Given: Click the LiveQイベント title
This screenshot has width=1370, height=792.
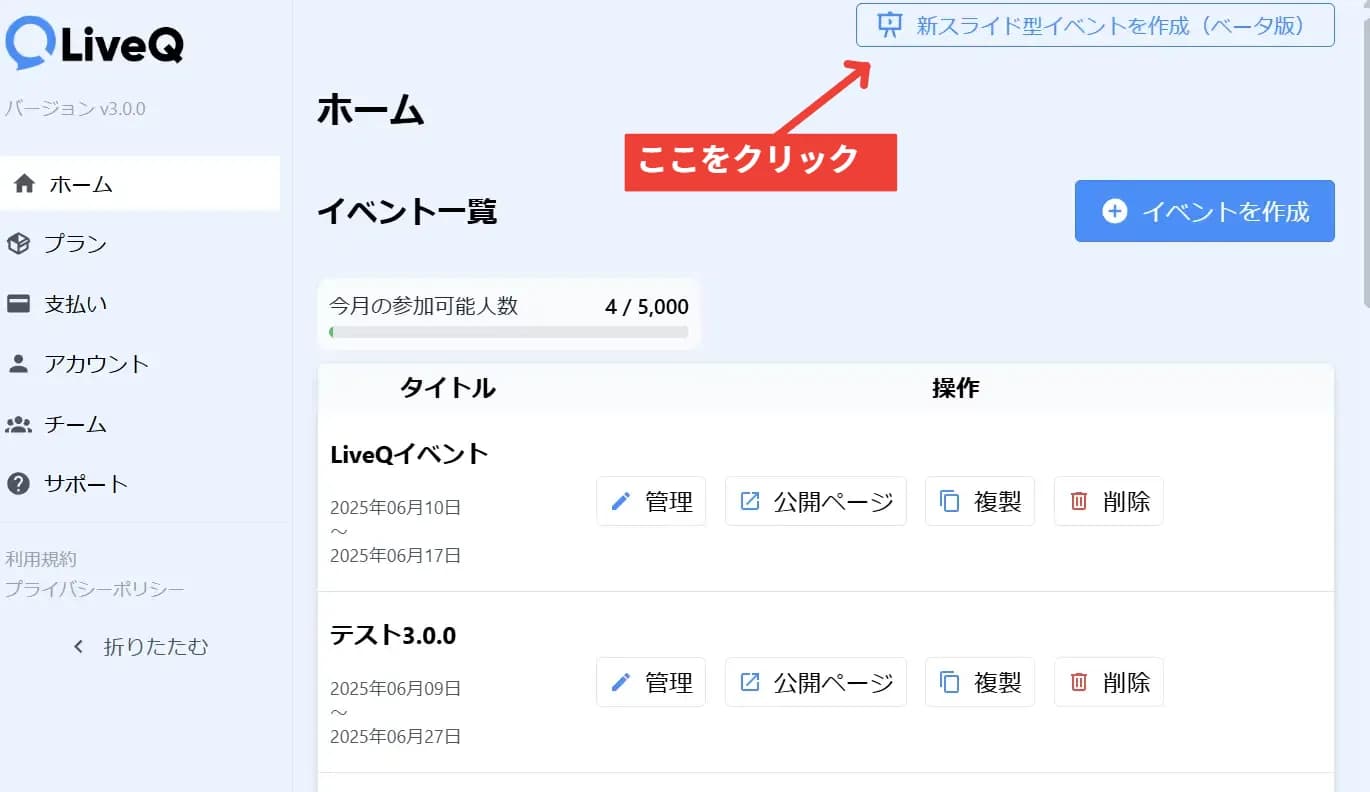Looking at the screenshot, I should click(409, 454).
